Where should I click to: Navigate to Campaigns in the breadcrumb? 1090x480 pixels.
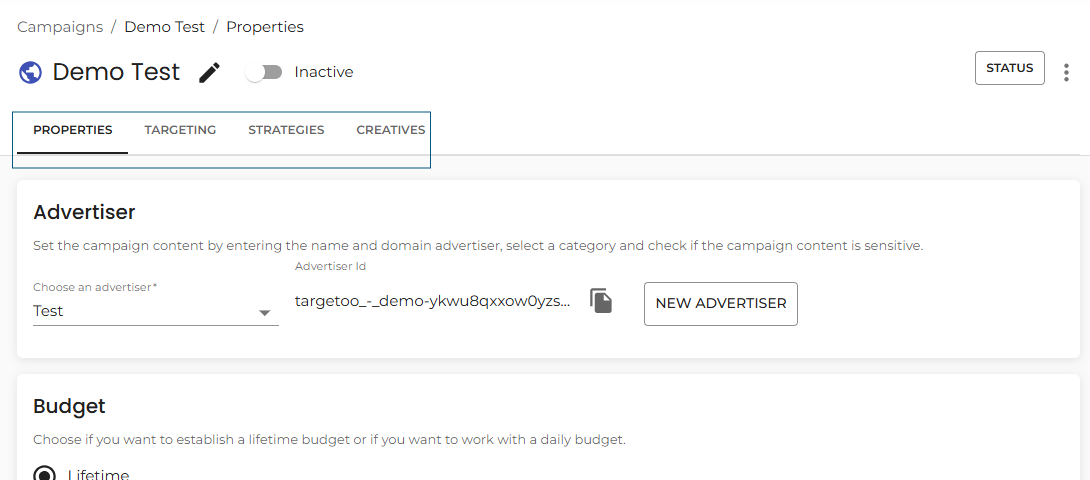pos(60,27)
